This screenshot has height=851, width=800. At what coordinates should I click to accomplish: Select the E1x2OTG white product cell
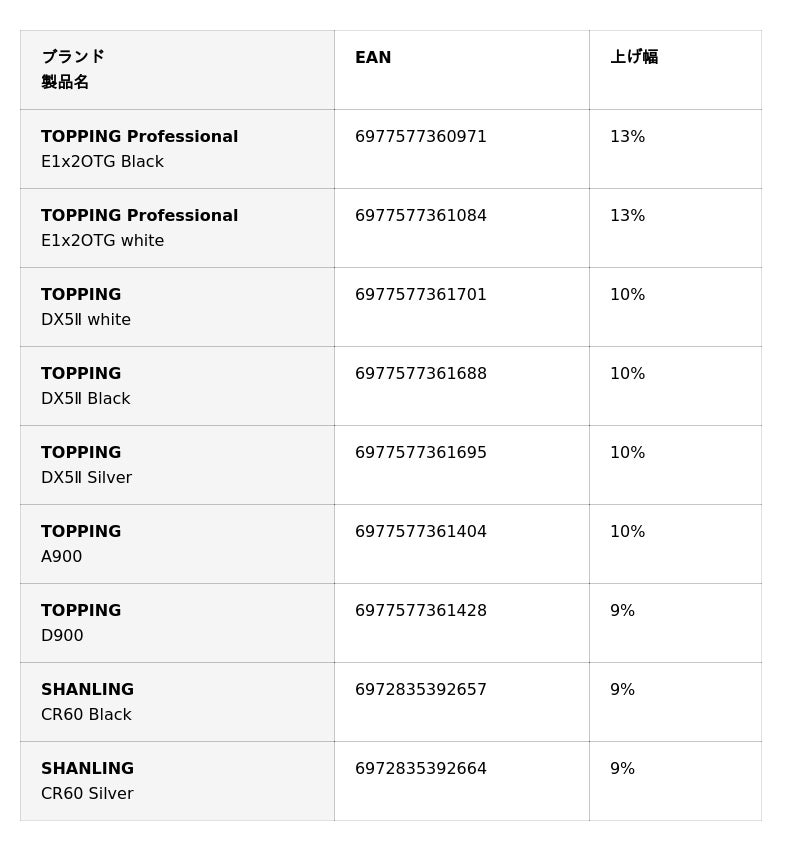177,228
